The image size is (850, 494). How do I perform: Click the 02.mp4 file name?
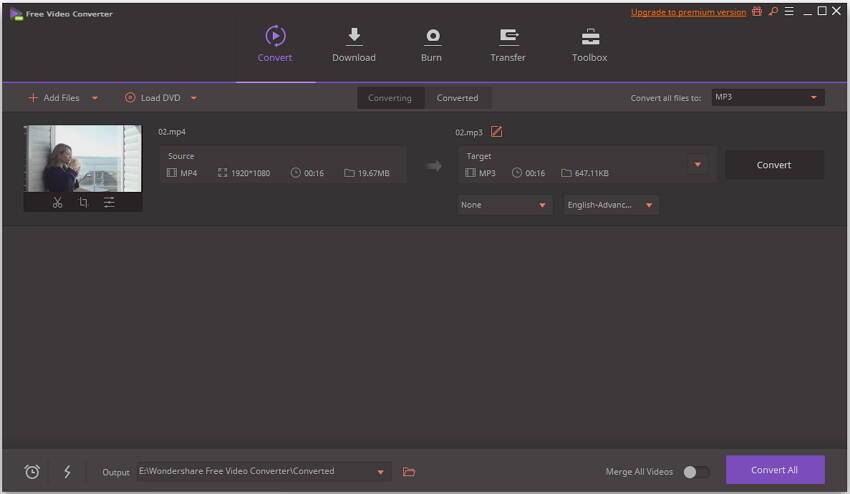click(x=172, y=132)
